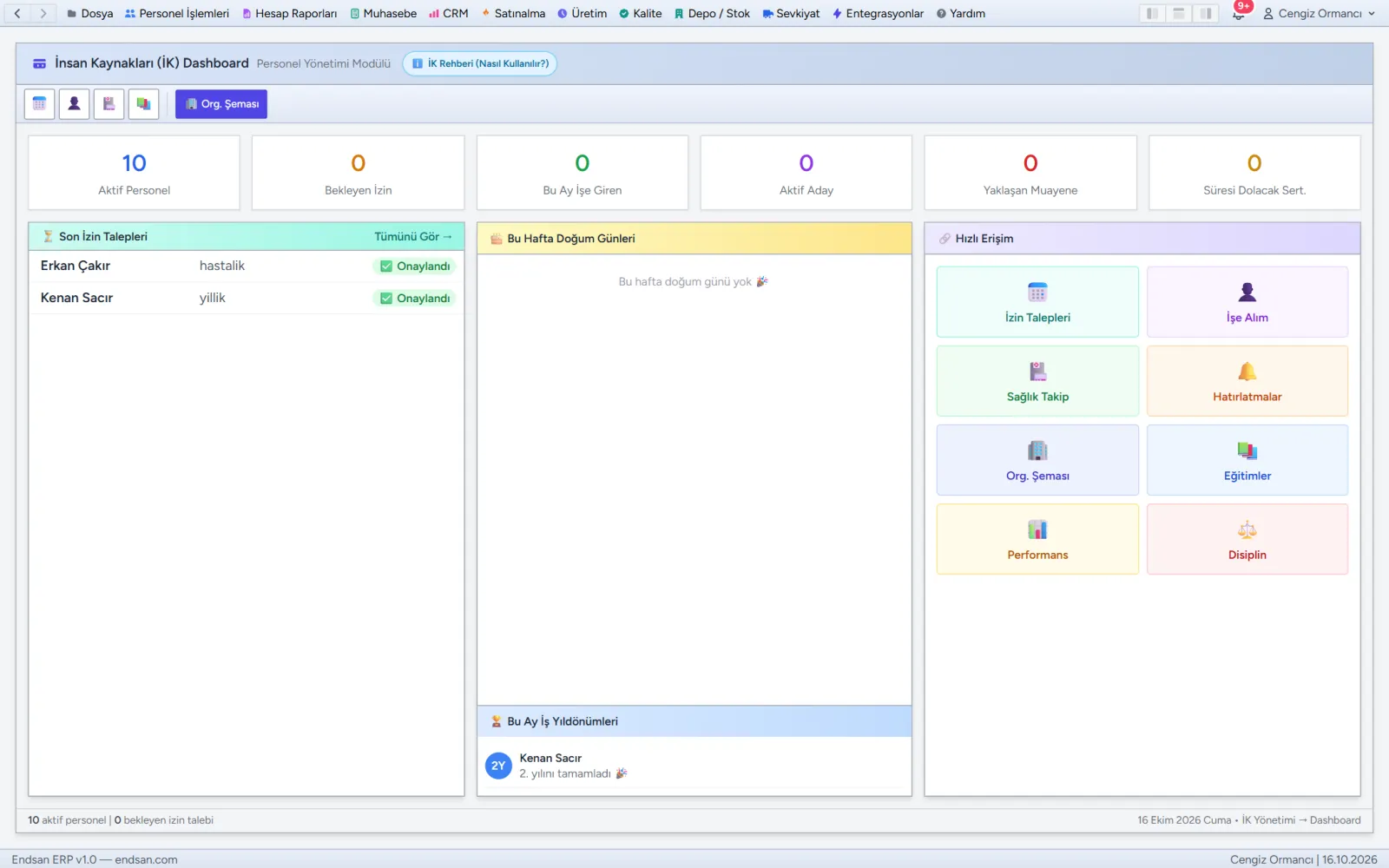Open the Muhasebe menu
Viewport: 1389px width, 868px height.
coord(384,13)
